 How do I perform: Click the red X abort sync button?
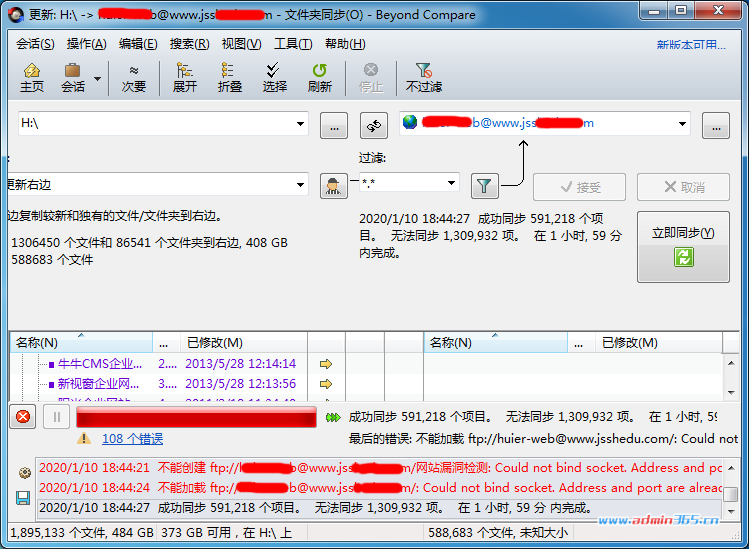[x=22, y=417]
